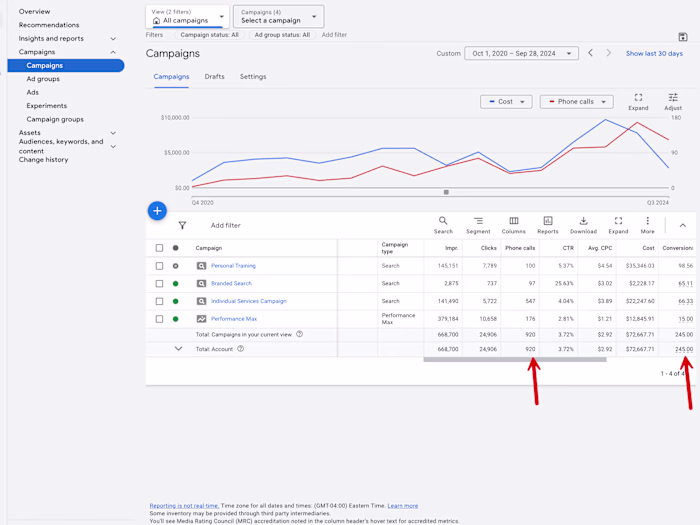Click the Show last 30 days link
The image size is (700, 525).
tap(654, 54)
